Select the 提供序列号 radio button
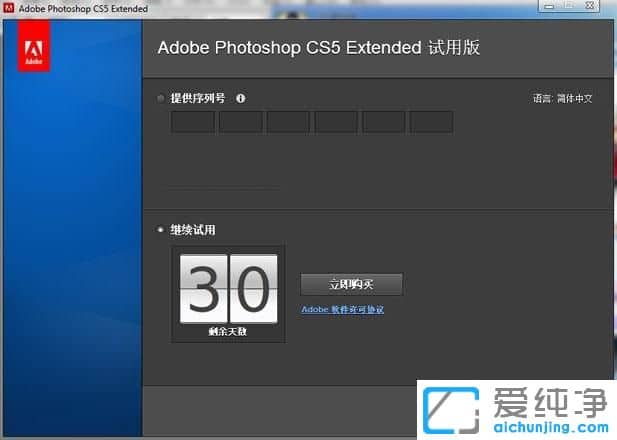Viewport: 617px width, 440px height. [160, 98]
